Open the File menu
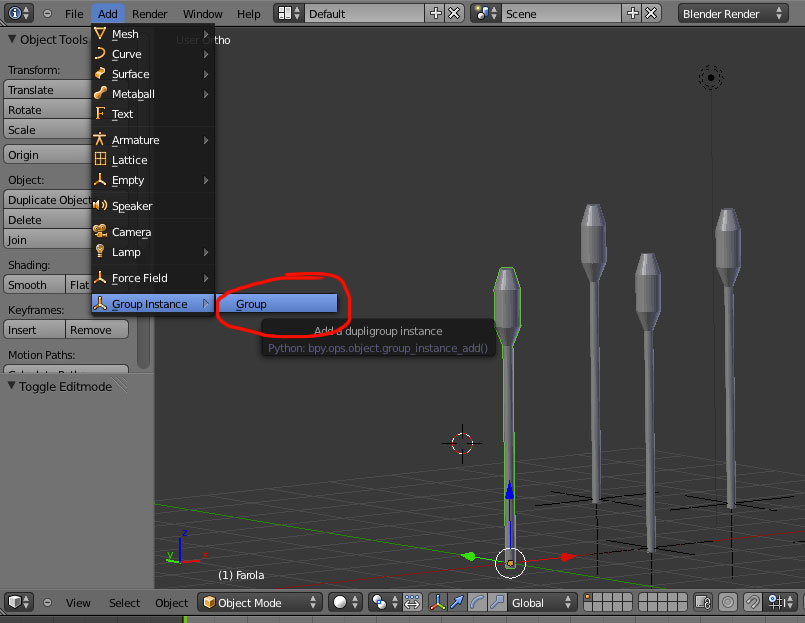This screenshot has height=623, width=805. pos(74,14)
